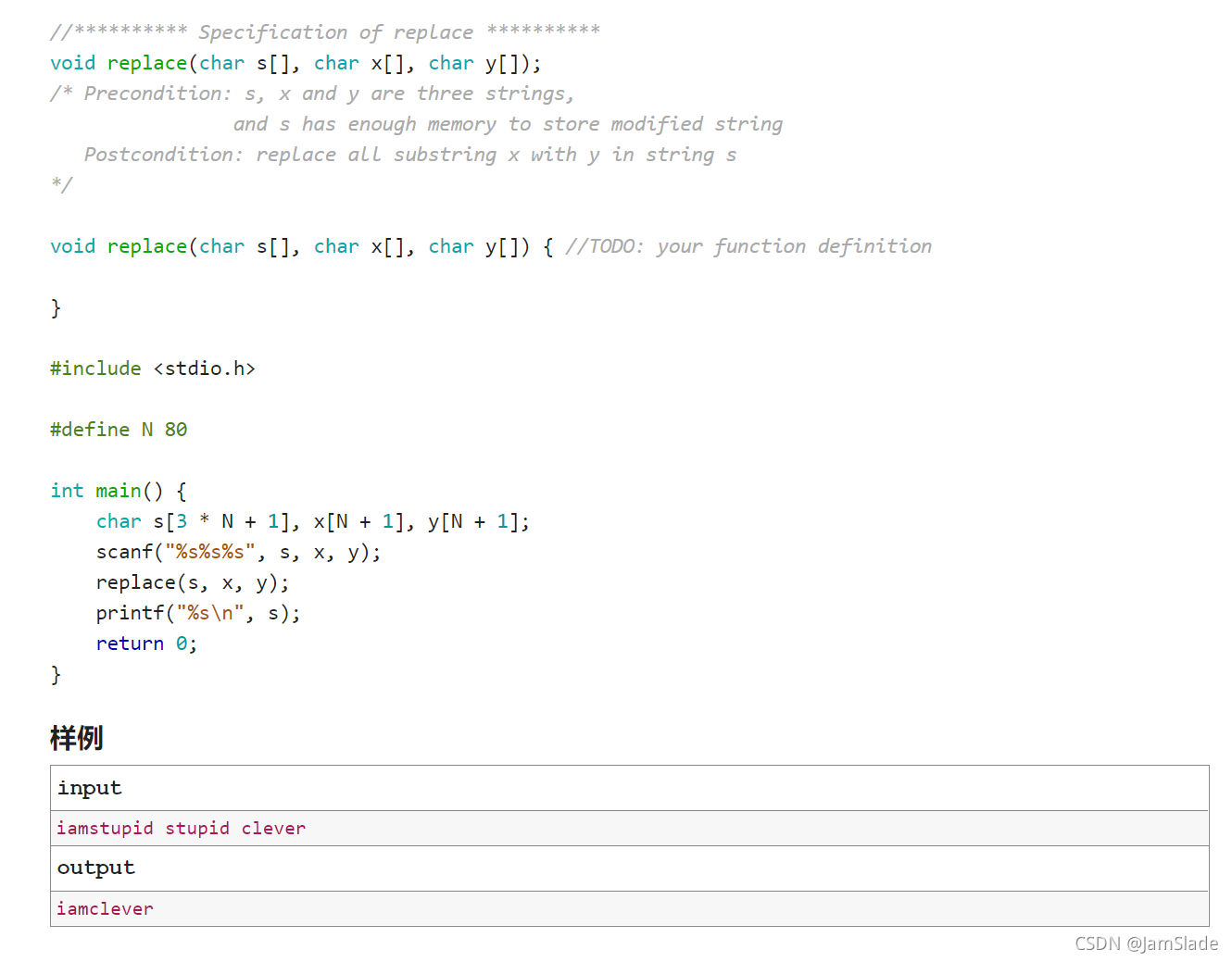Click the scanf("%s%s%s") statement

click(x=239, y=552)
